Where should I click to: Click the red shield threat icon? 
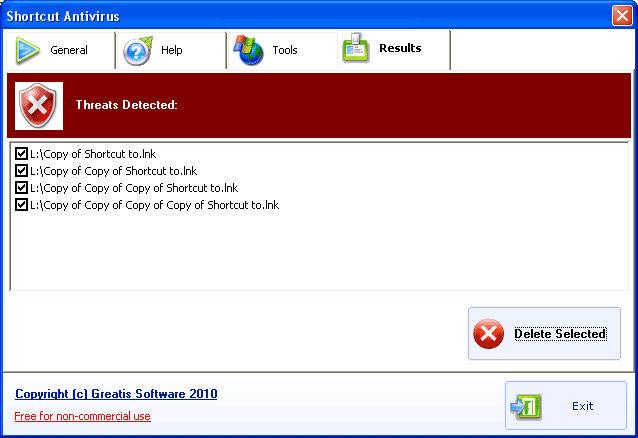40,105
